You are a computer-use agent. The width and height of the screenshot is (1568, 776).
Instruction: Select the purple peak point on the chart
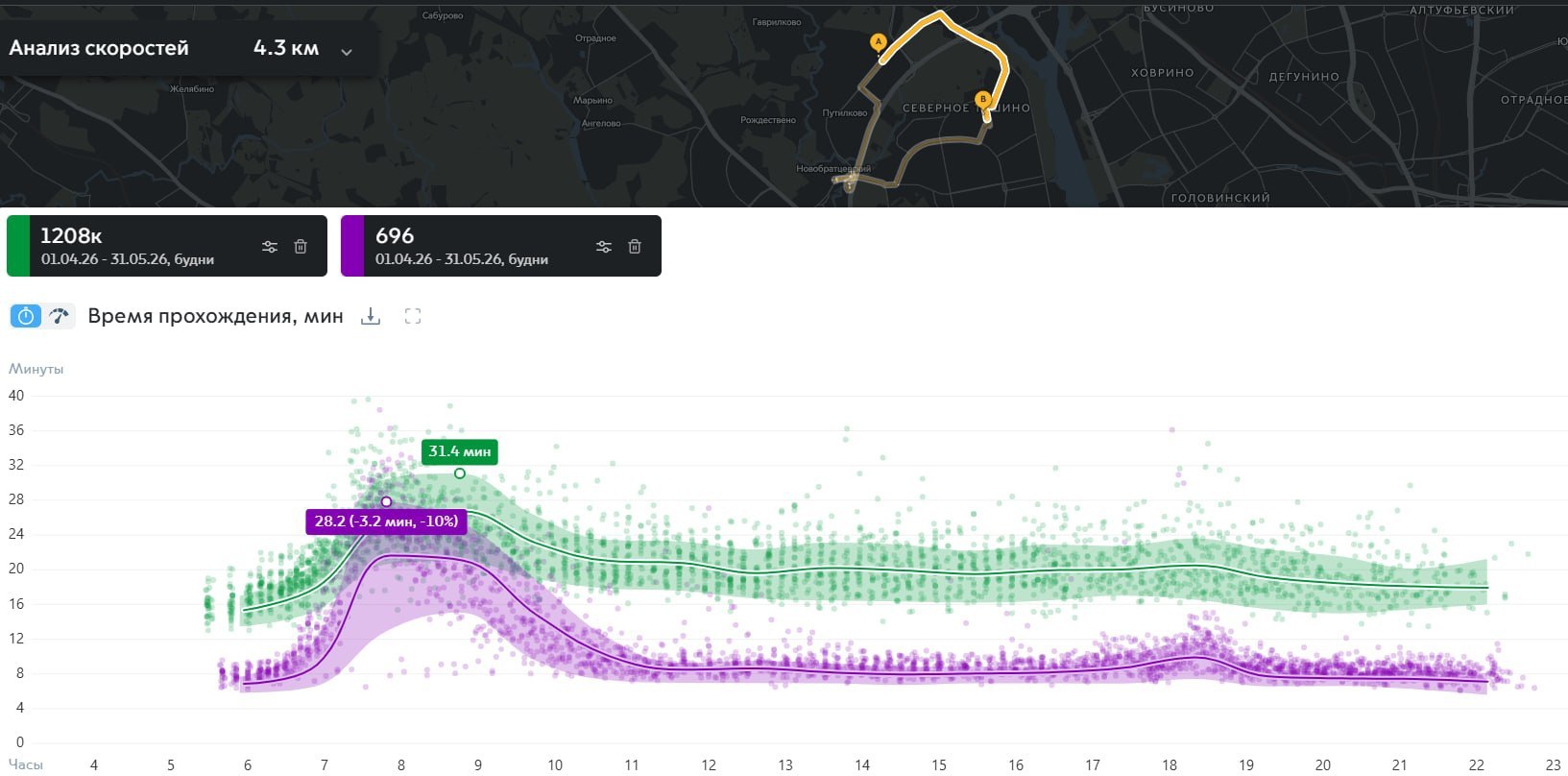coord(386,501)
